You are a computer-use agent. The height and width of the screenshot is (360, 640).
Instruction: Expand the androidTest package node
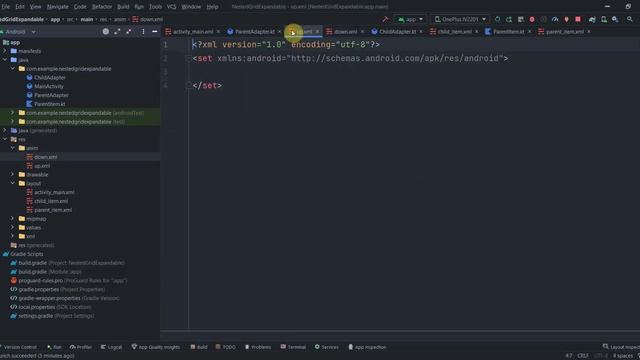click(x=13, y=113)
